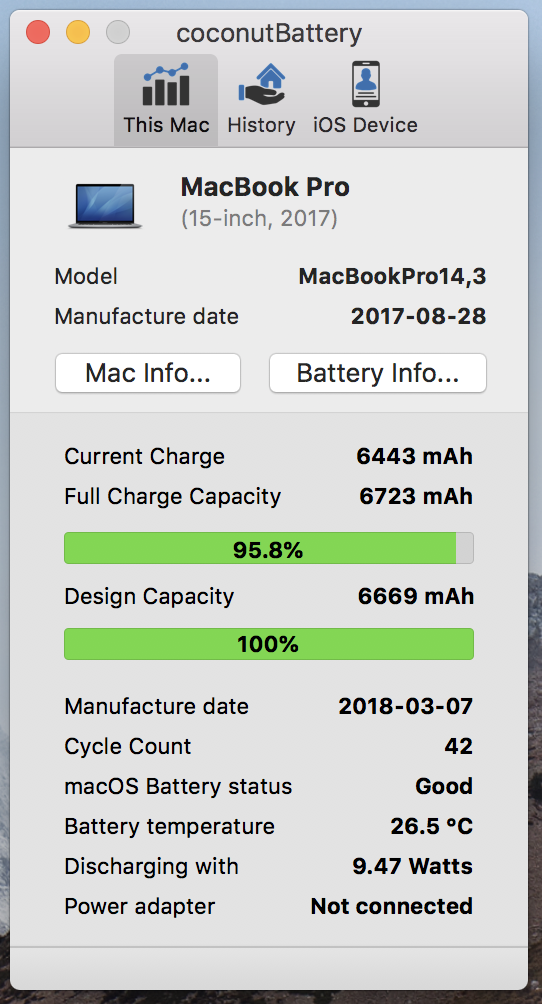This screenshot has height=1004, width=542.
Task: Open the iOS Device phone icon
Action: (x=365, y=84)
